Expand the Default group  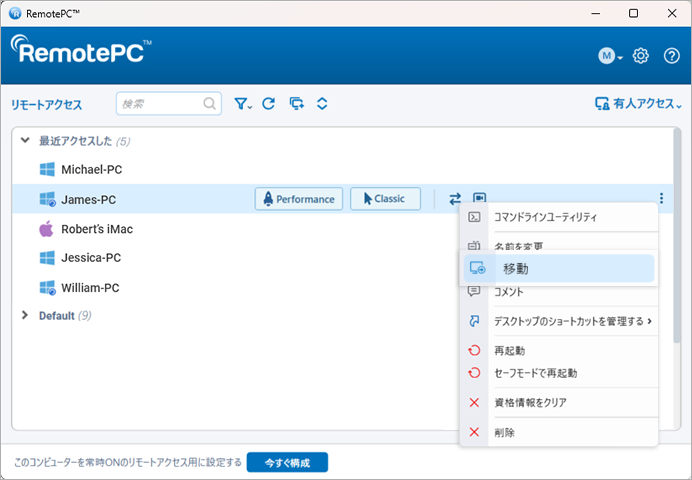click(25, 315)
